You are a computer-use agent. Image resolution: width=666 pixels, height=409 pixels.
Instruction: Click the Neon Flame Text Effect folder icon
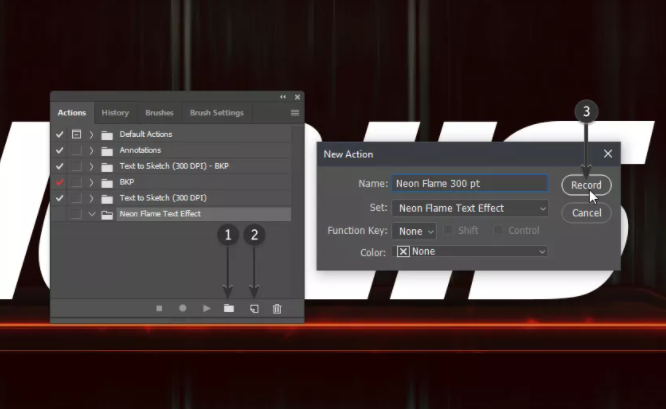[x=107, y=214]
